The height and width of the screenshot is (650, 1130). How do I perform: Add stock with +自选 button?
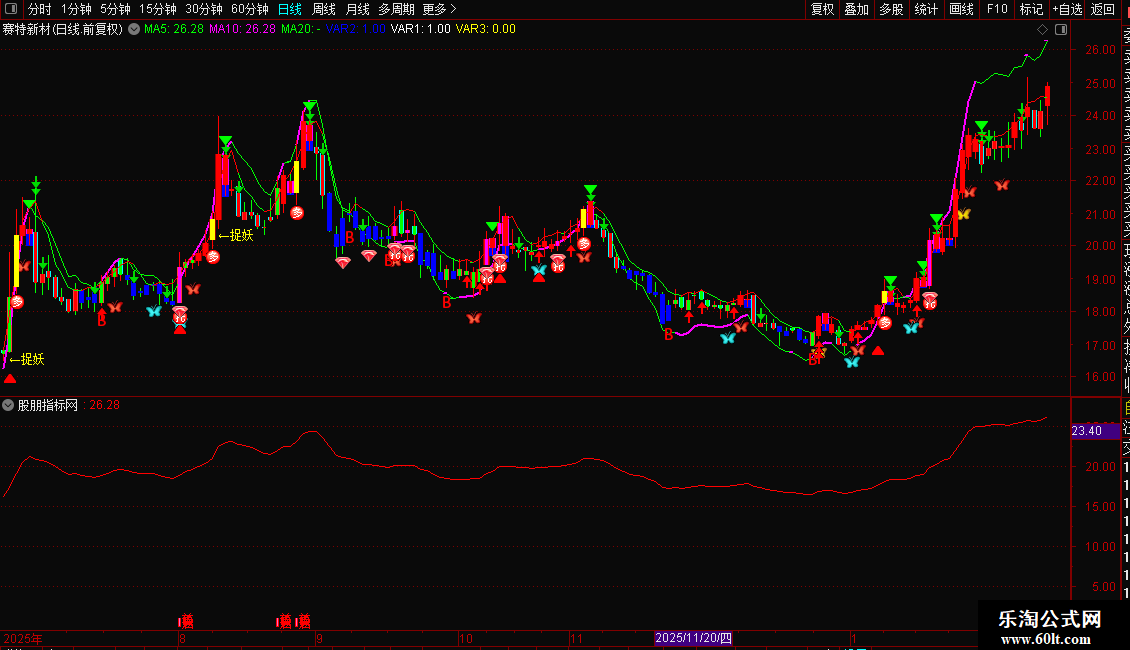click(x=1066, y=9)
